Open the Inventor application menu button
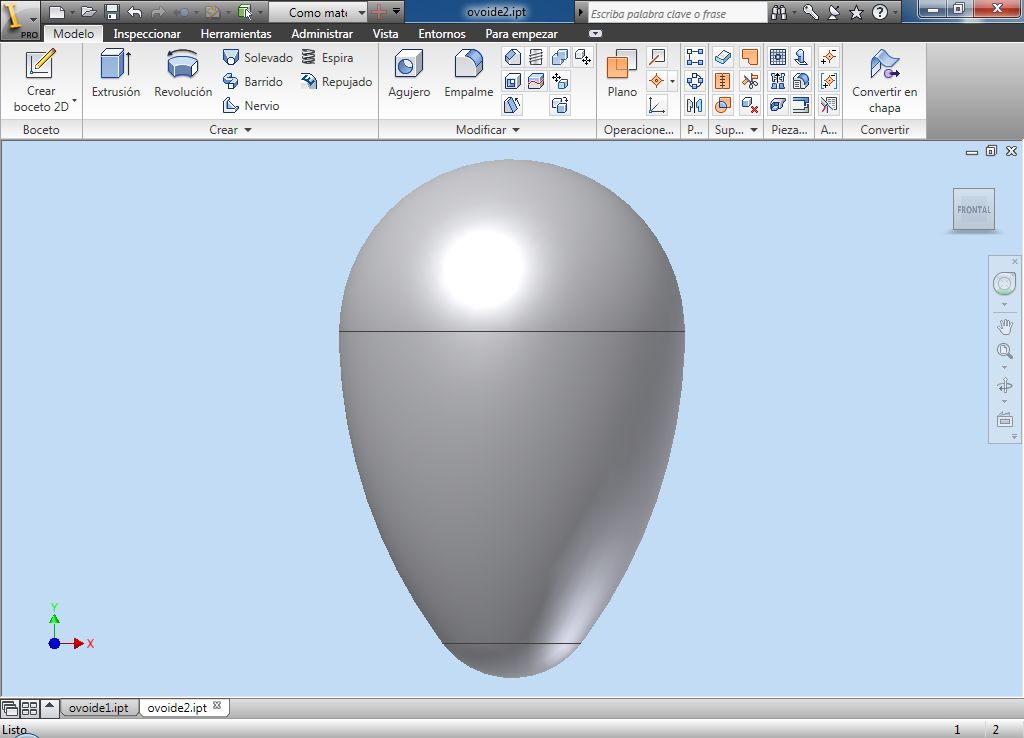This screenshot has height=738, width=1024. [x=20, y=19]
